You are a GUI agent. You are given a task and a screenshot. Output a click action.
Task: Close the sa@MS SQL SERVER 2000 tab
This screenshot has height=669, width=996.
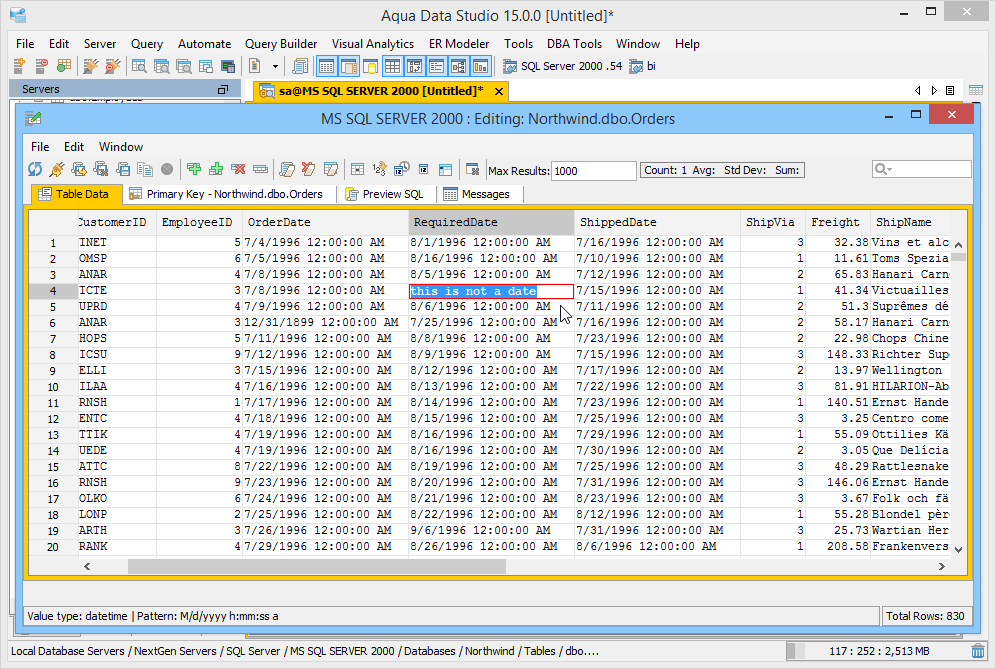[499, 91]
